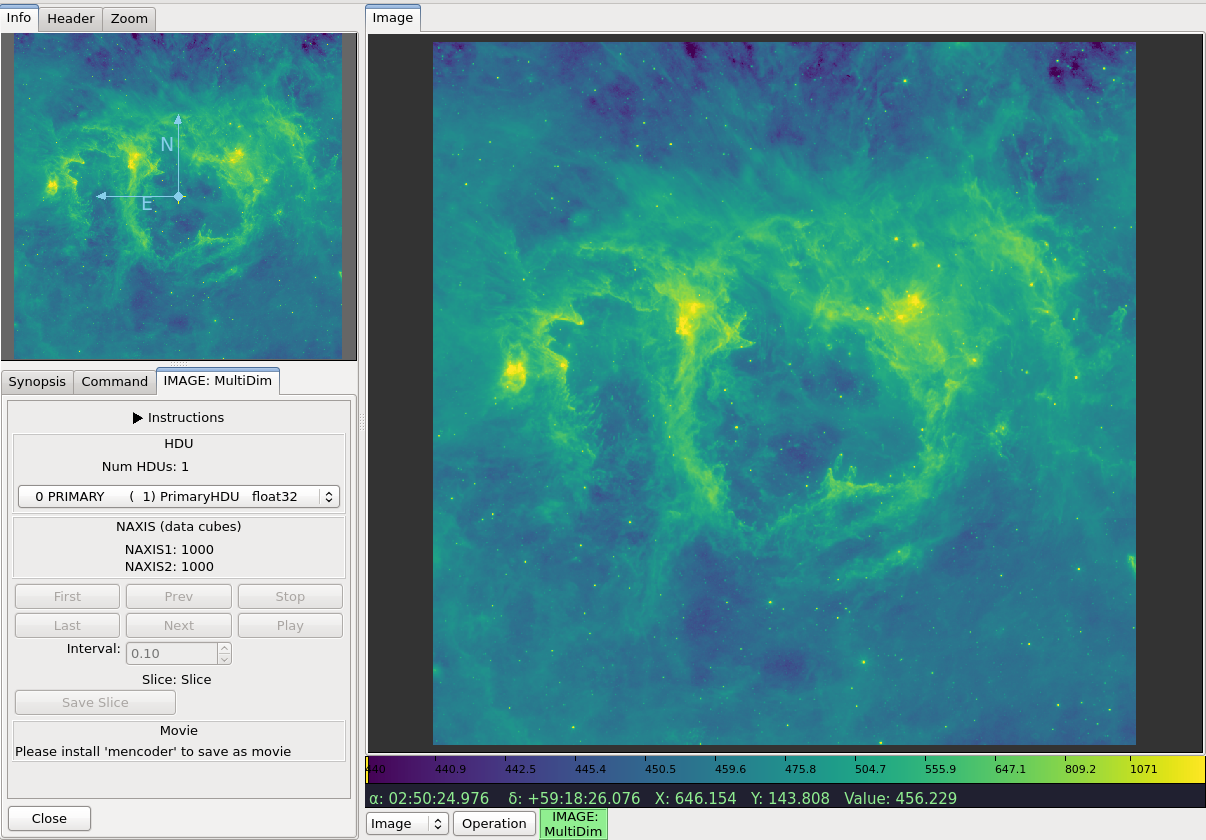Click the Interval stepper up arrow

click(224, 647)
